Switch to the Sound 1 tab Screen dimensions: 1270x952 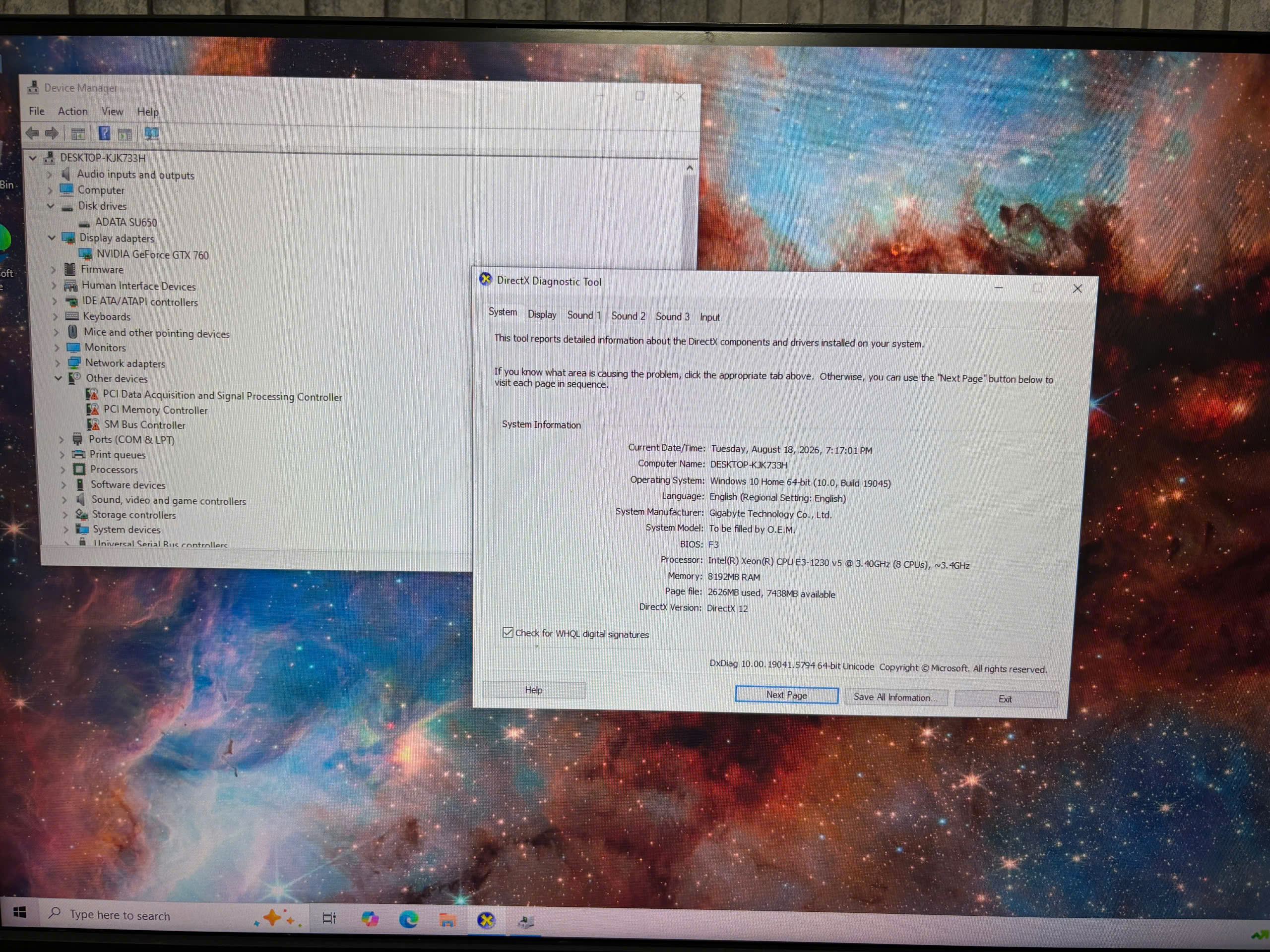click(584, 315)
